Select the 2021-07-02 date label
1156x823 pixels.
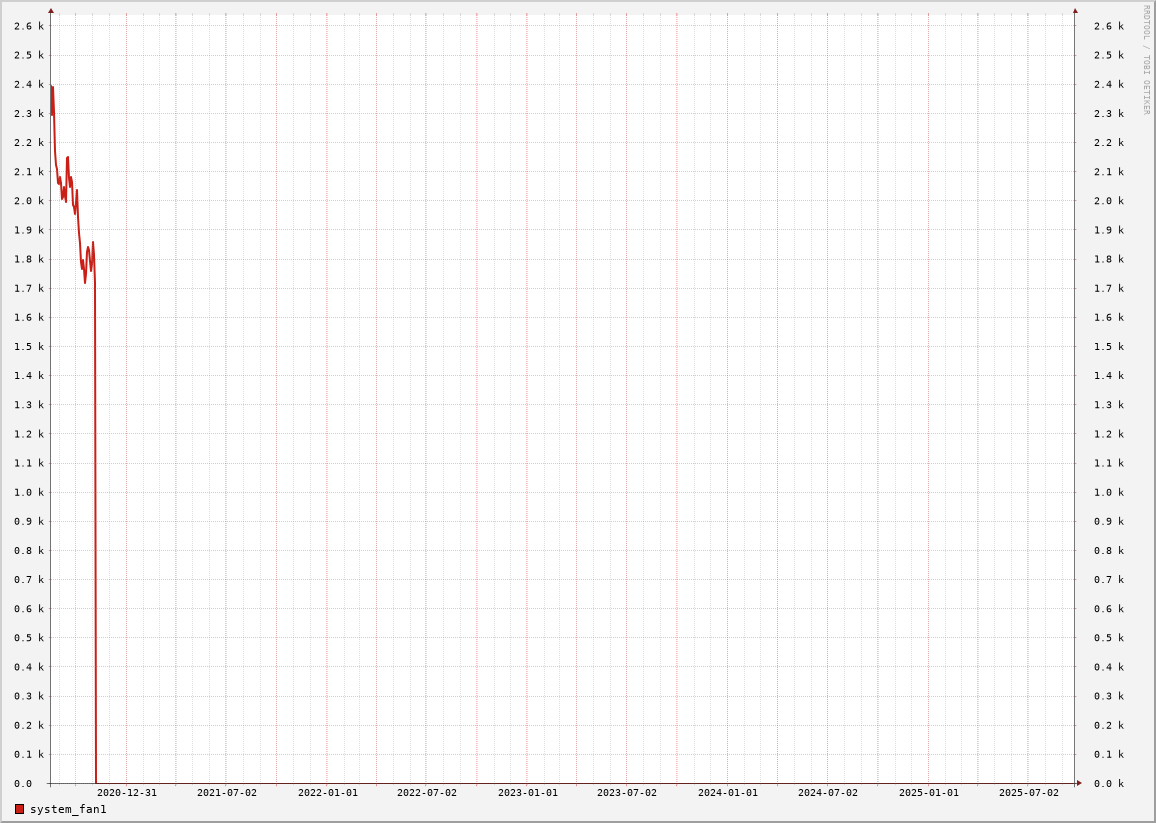pyautogui.click(x=227, y=793)
